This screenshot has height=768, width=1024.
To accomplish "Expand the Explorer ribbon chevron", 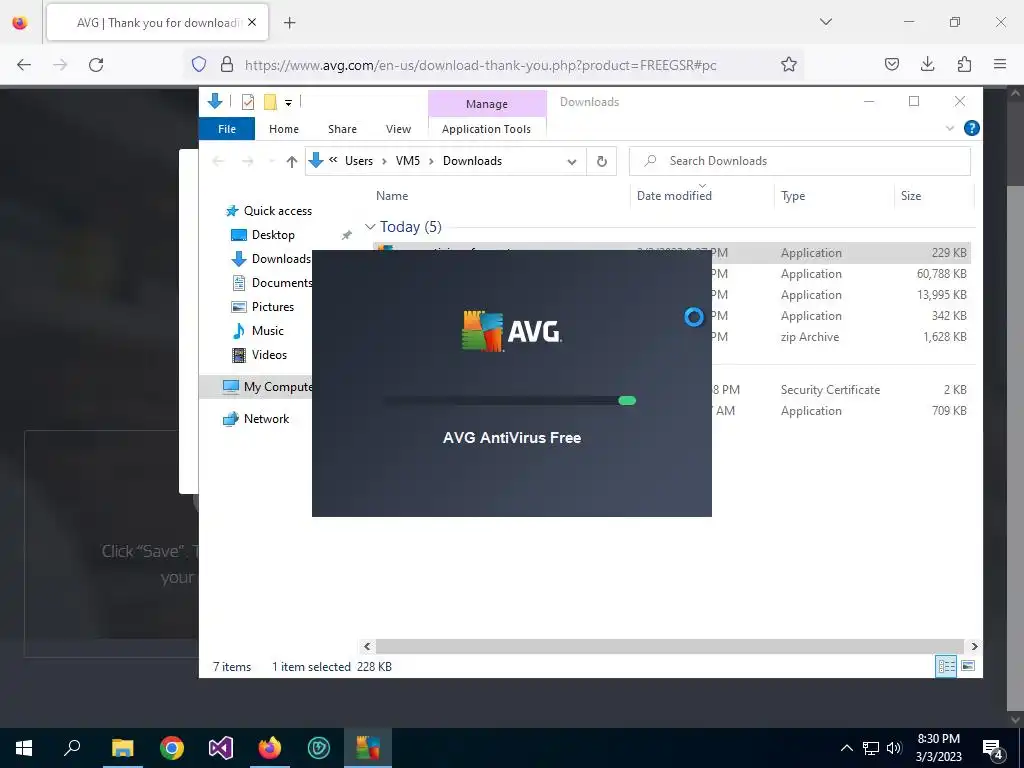I will point(950,128).
